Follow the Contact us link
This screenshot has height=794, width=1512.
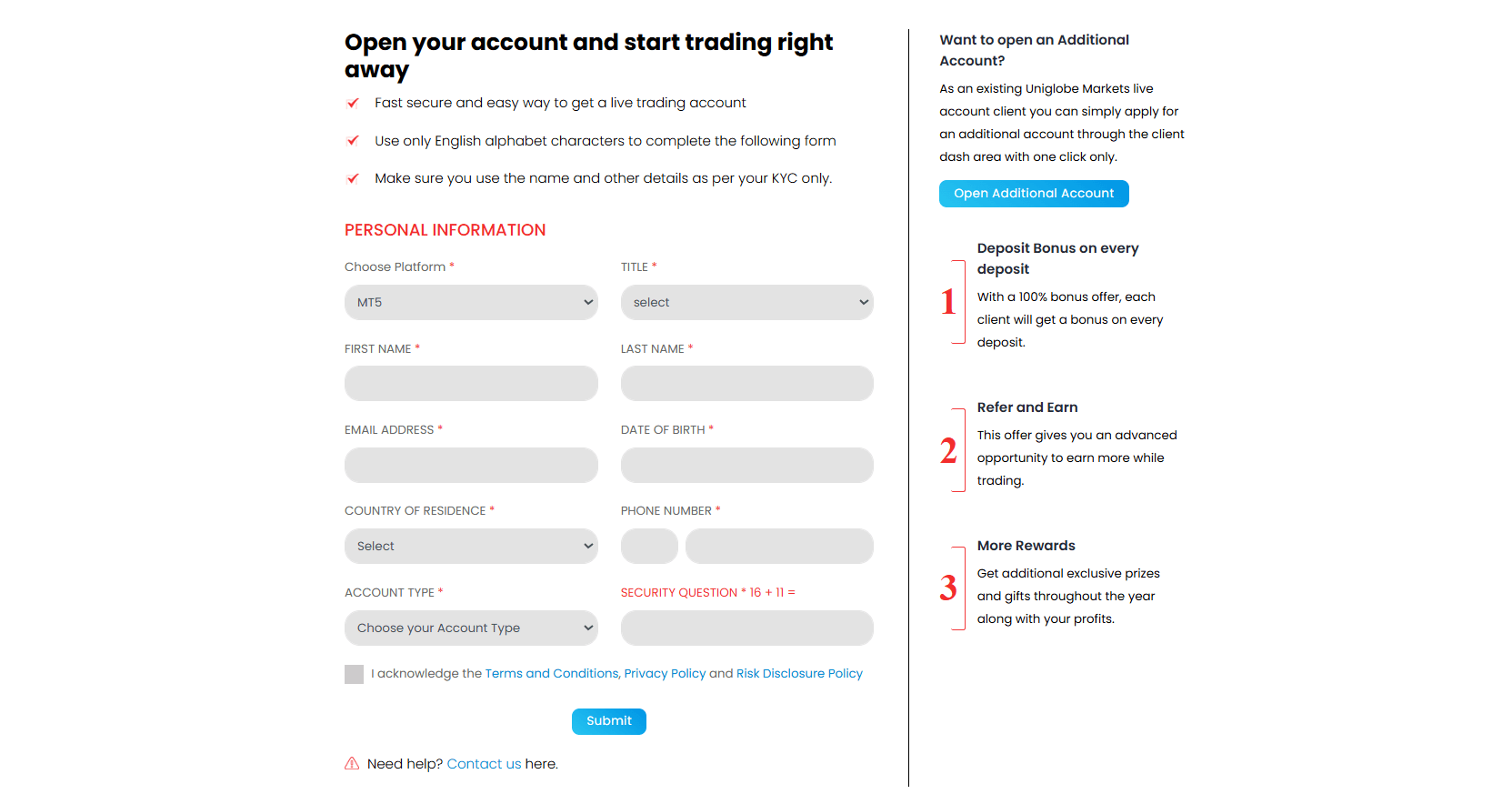484,764
